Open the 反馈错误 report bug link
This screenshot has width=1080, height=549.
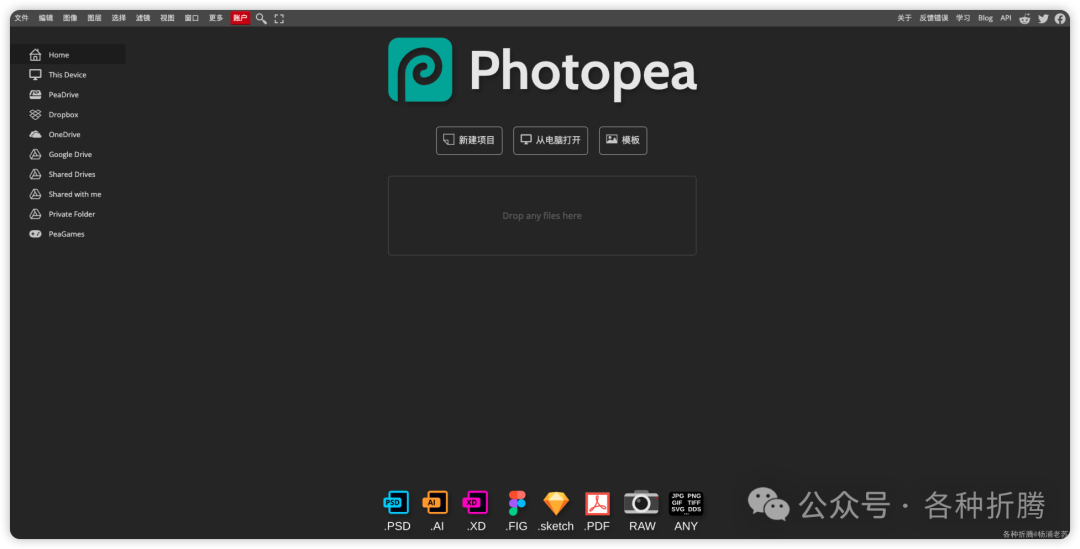click(x=933, y=19)
